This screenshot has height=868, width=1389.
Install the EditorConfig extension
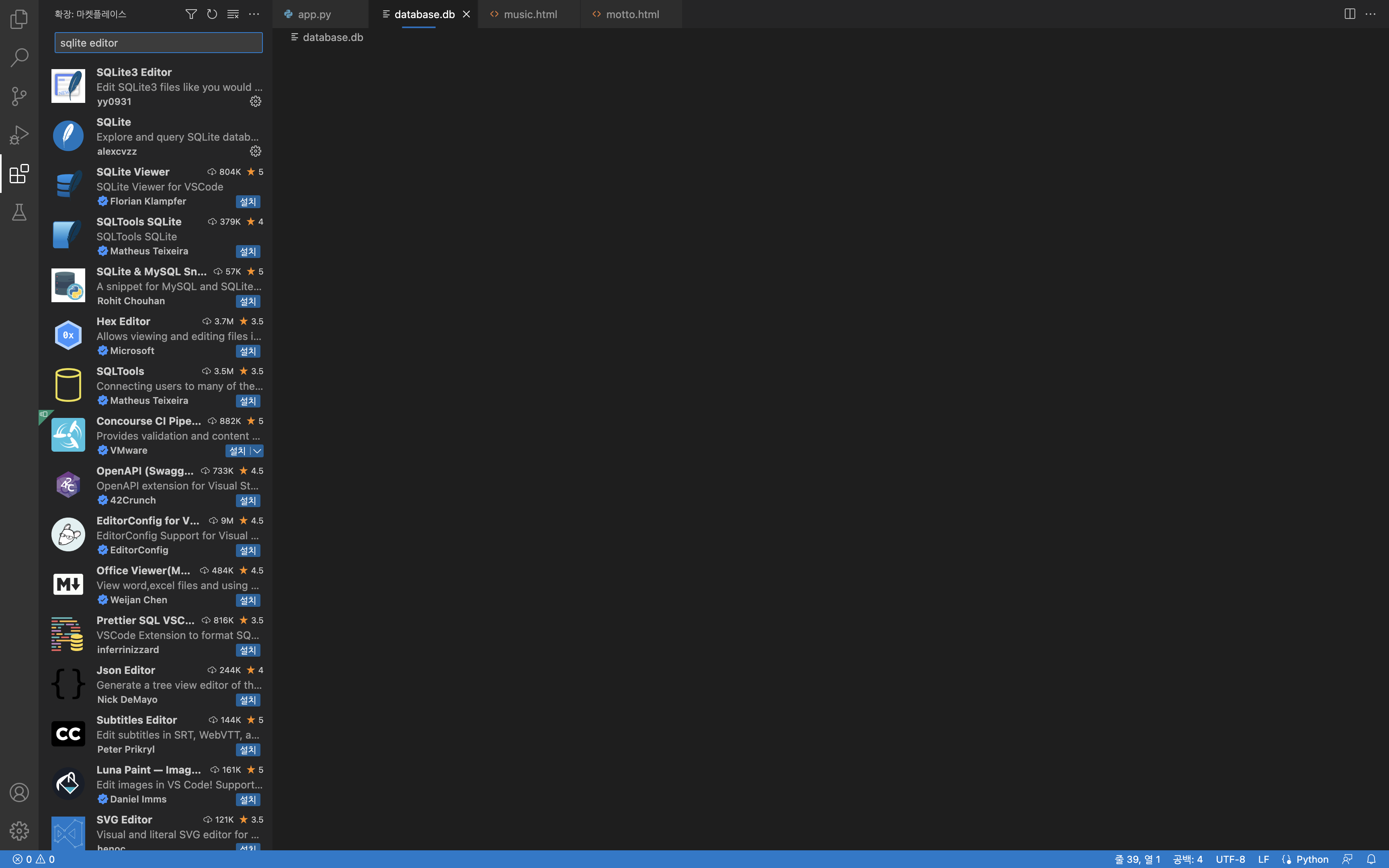point(248,551)
